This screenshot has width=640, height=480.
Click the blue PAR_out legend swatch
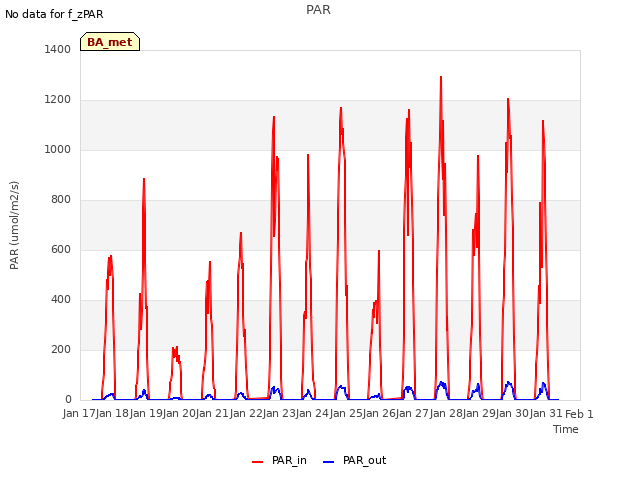tap(329, 462)
